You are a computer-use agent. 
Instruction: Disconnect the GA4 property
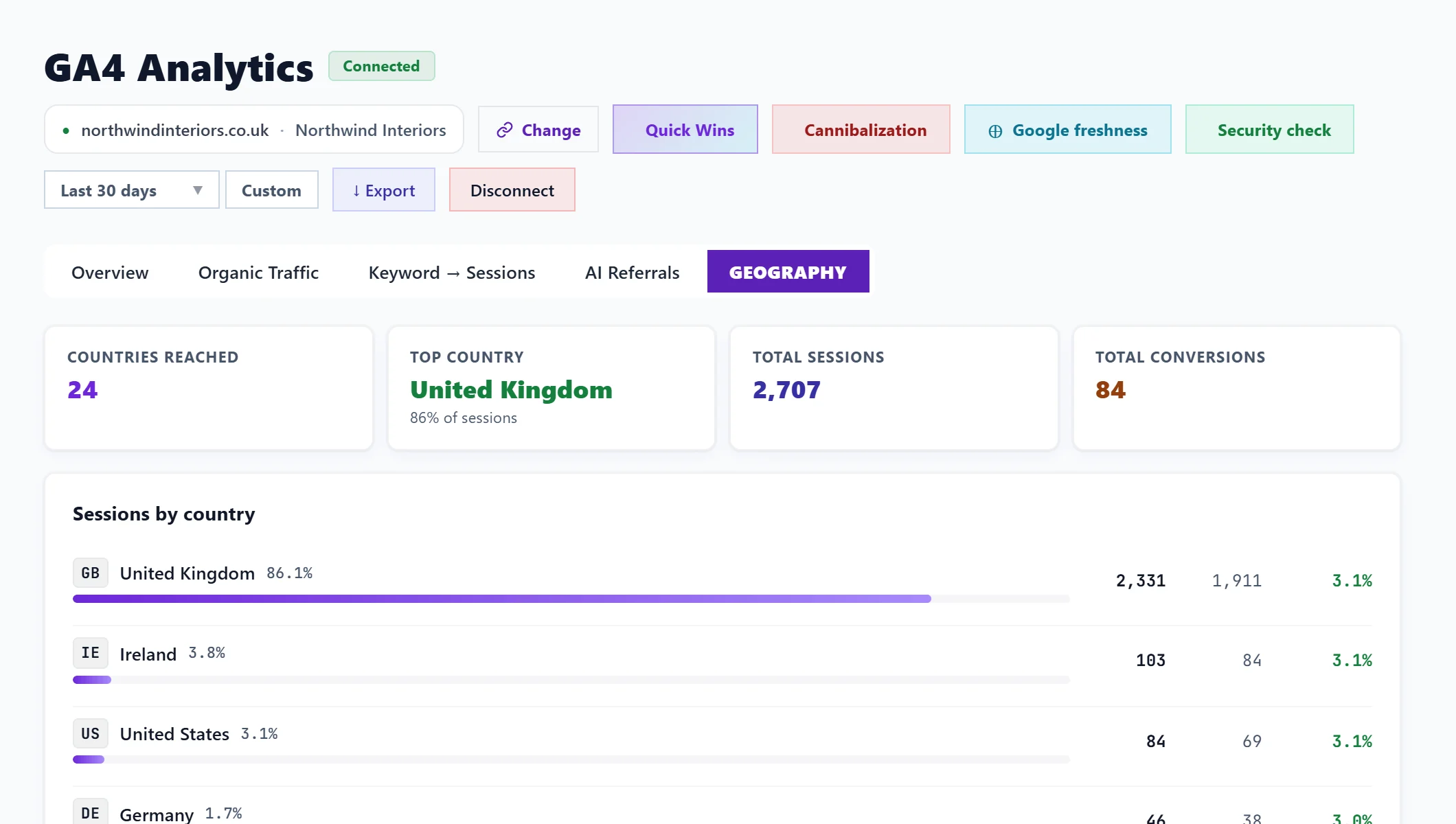point(512,190)
